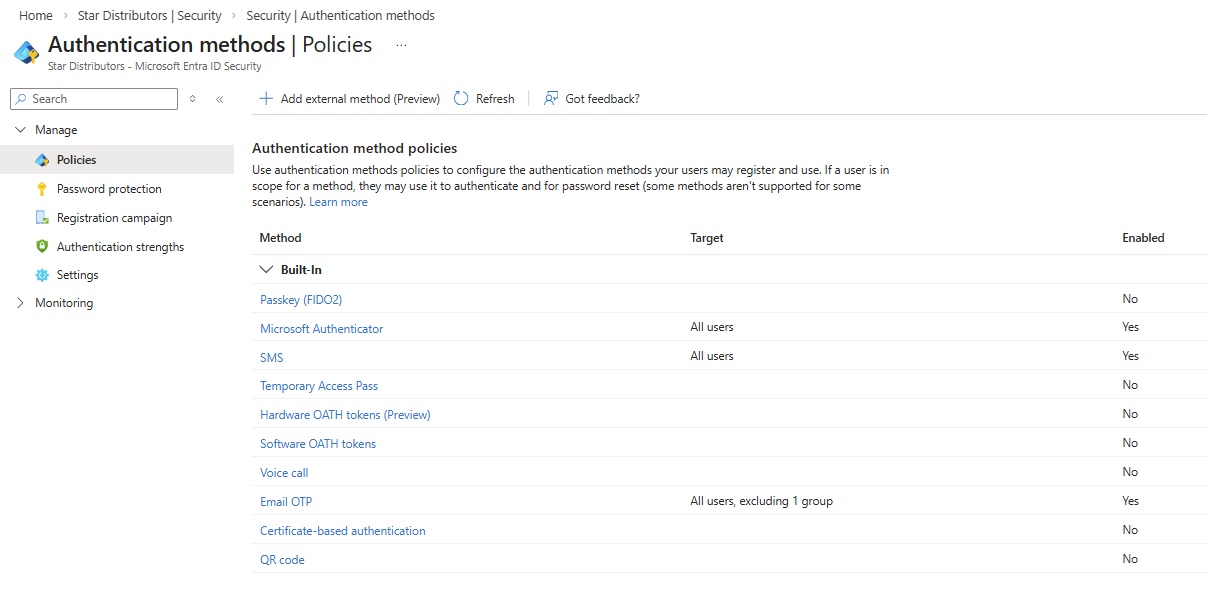This screenshot has width=1207, height=598.
Task: Open the ellipsis more options menu
Action: 401,46
